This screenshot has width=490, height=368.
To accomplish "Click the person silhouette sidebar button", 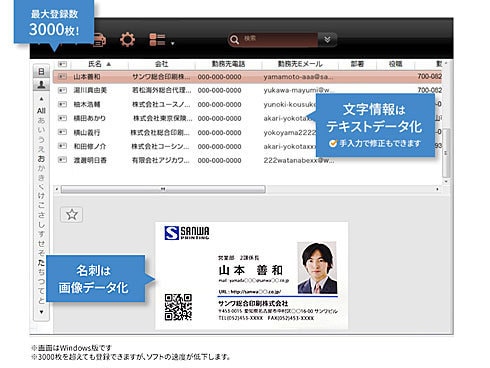I will [41, 85].
